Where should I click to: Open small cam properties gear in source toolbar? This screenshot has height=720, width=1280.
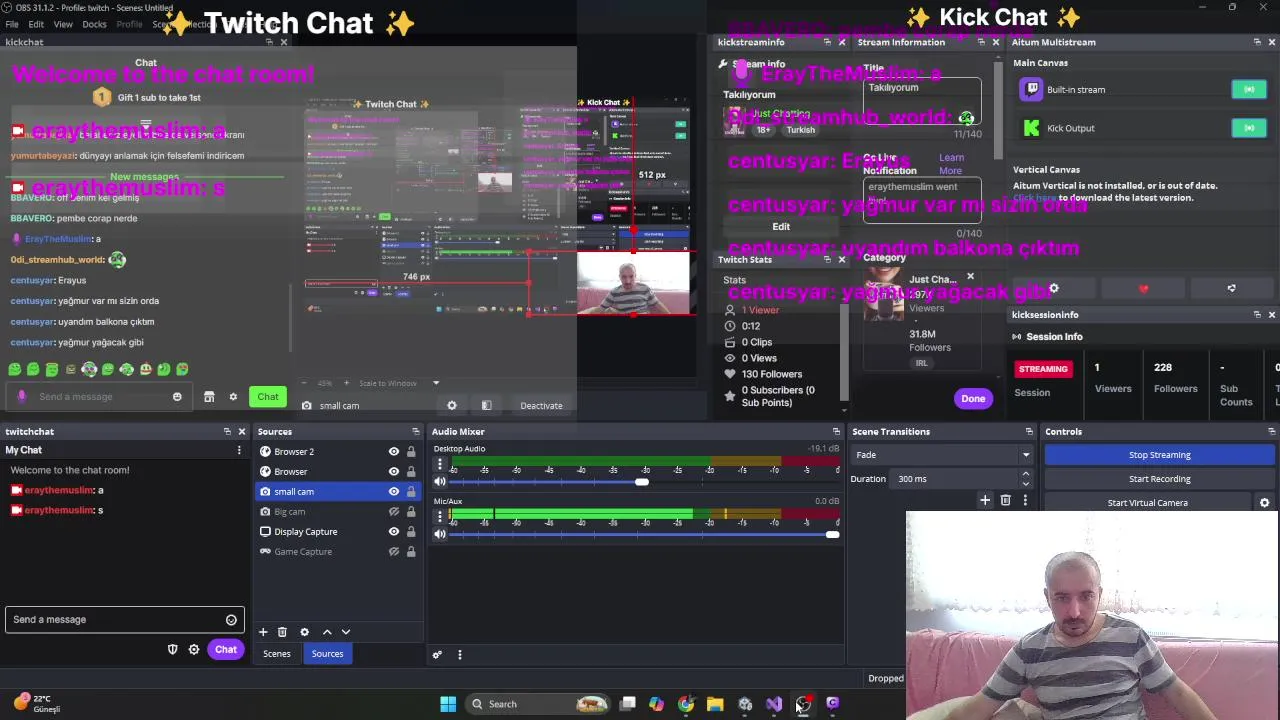pos(452,406)
